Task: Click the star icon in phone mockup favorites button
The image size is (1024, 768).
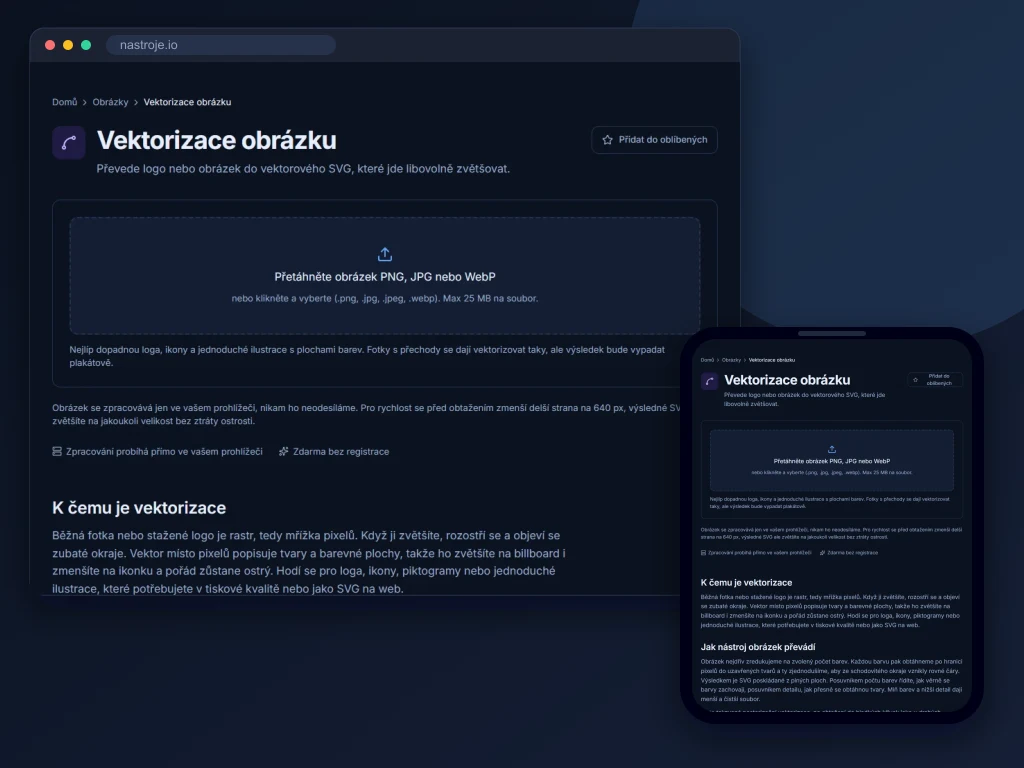Action: point(915,379)
